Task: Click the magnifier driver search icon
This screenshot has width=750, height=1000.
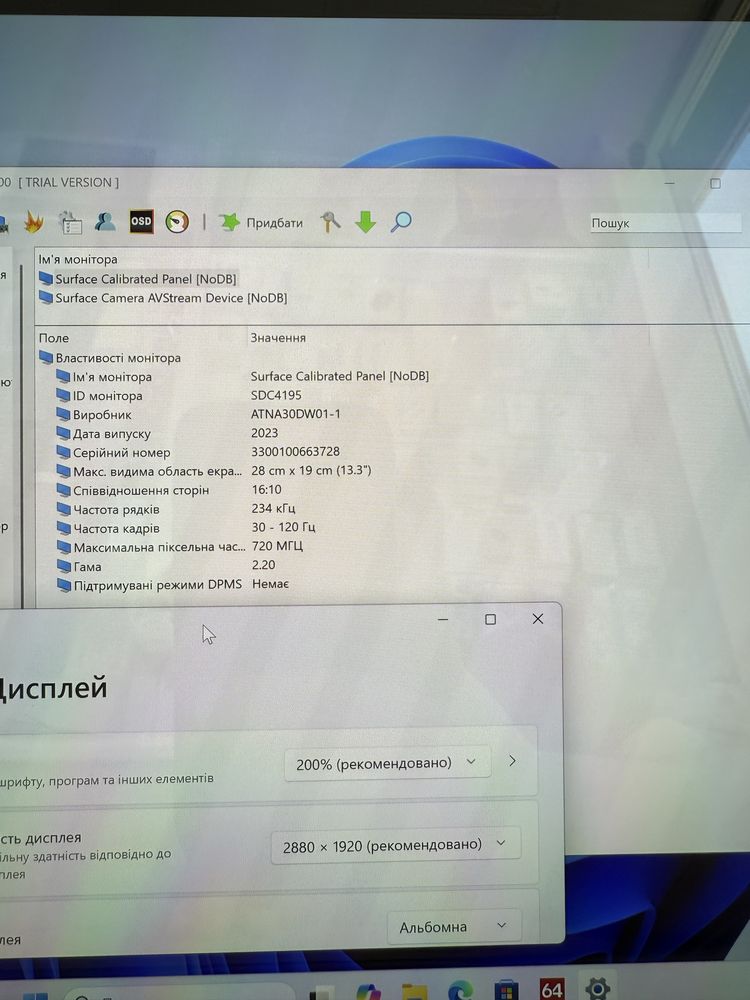Action: pos(401,222)
